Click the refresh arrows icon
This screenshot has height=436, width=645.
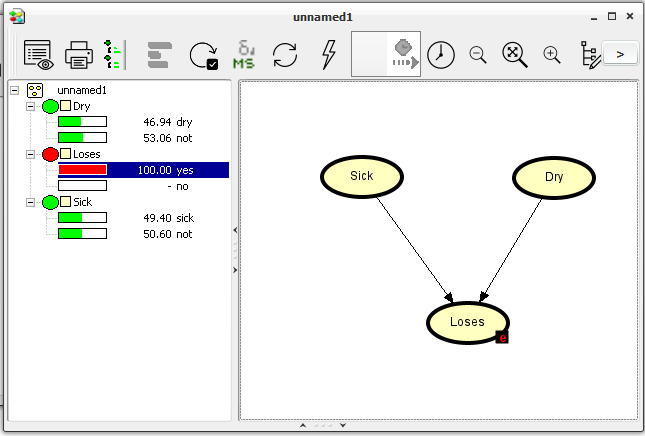(285, 55)
